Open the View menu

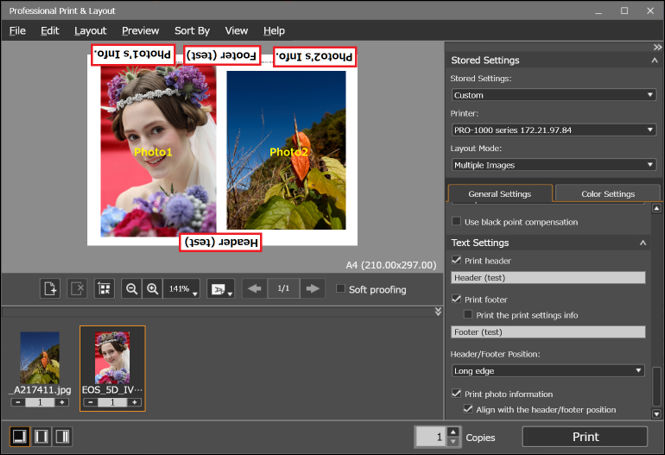(236, 31)
